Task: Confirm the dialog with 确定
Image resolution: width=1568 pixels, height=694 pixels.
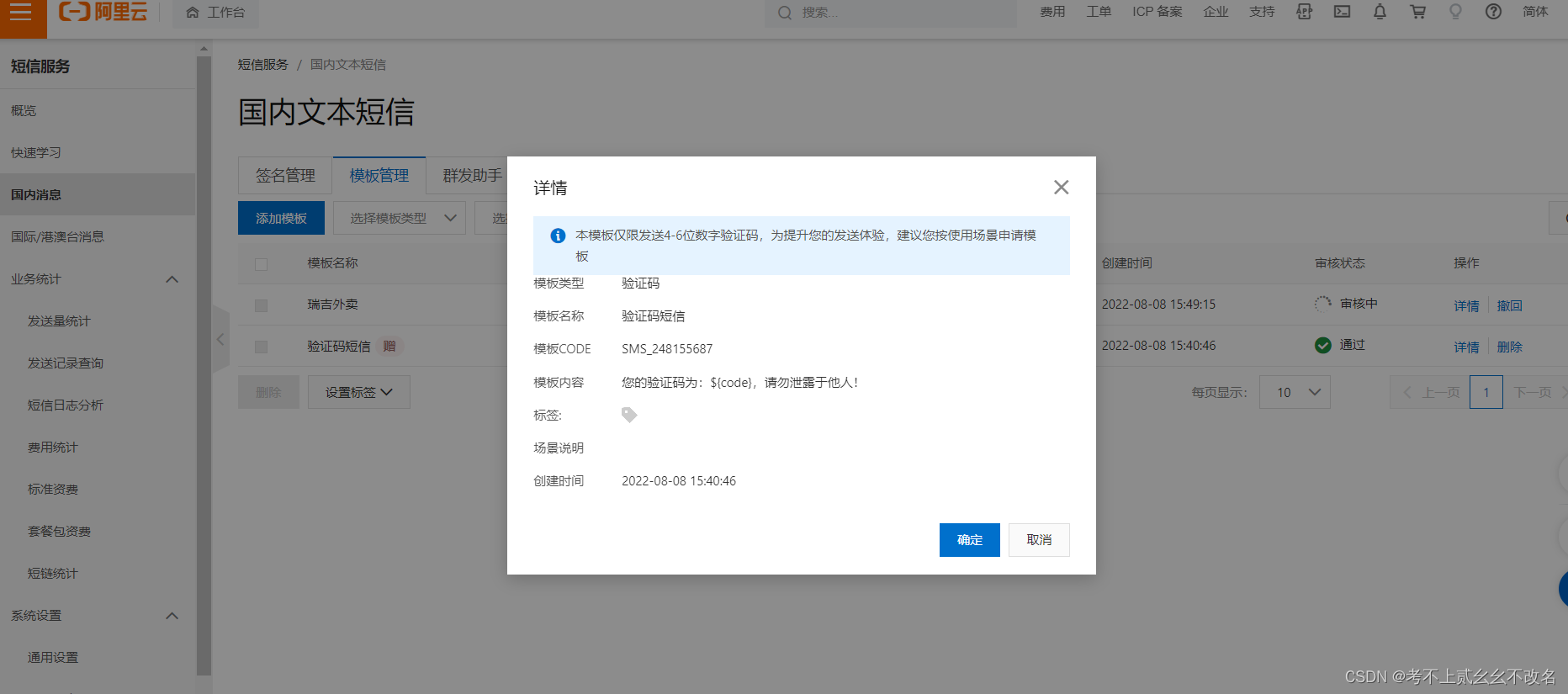Action: pos(969,540)
